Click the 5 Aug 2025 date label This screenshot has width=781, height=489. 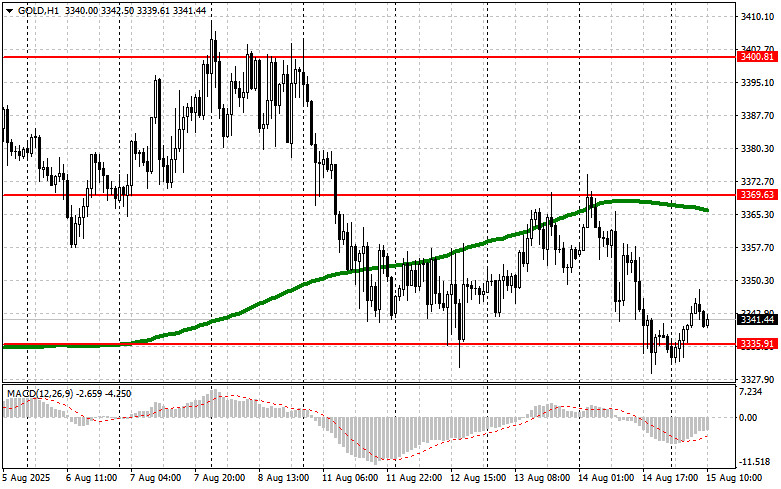click(x=27, y=478)
